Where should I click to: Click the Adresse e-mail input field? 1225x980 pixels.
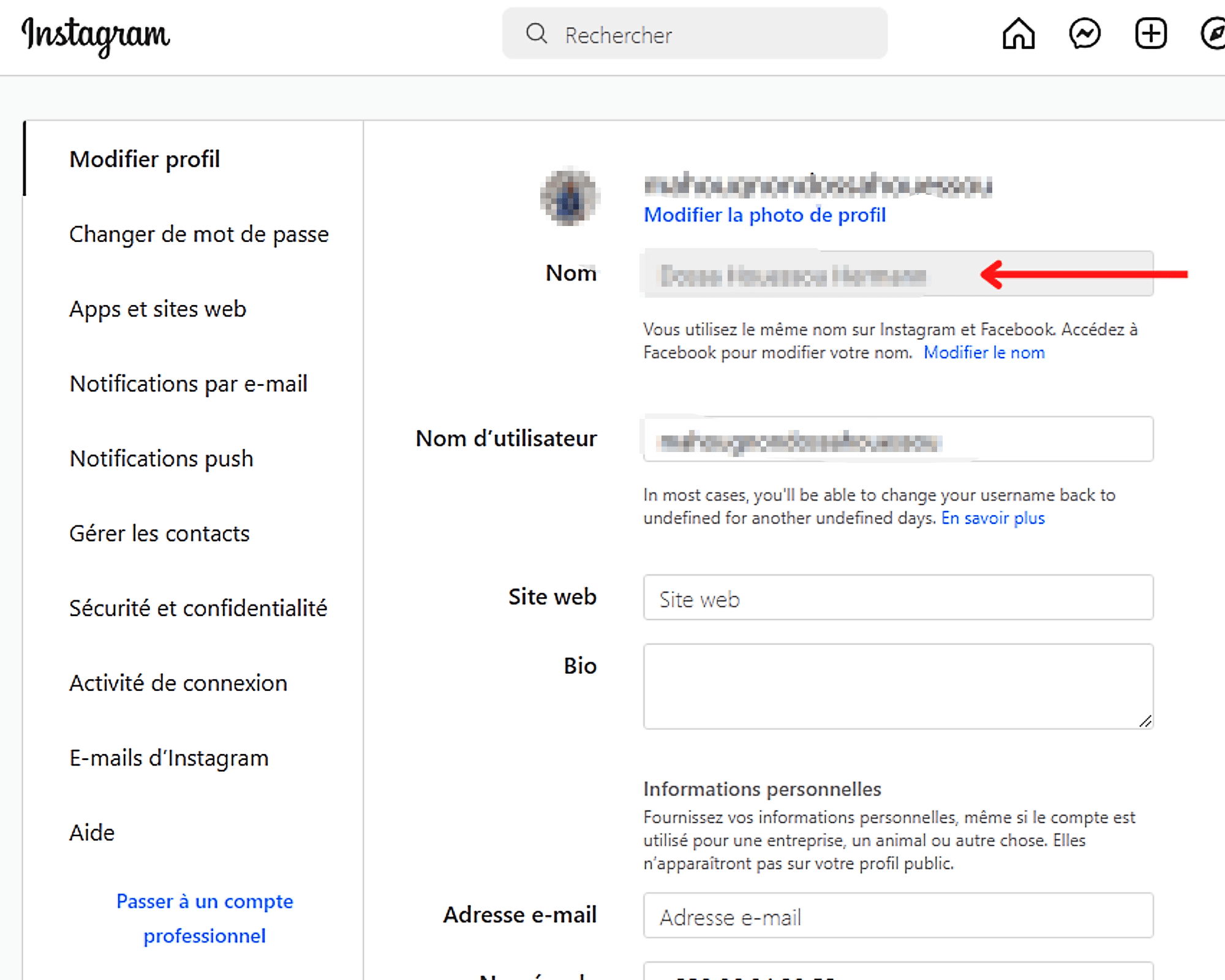point(899,915)
